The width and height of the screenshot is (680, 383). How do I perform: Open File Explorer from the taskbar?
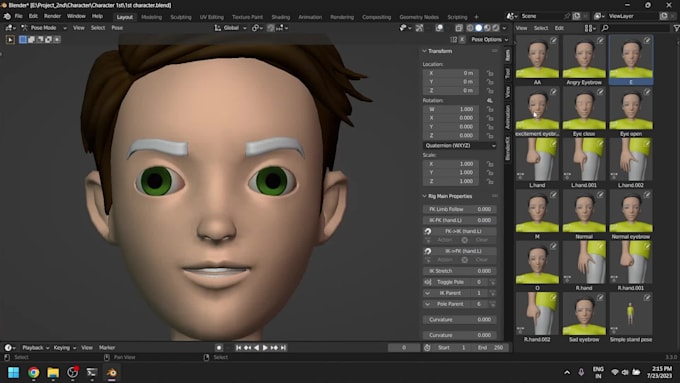[x=53, y=373]
